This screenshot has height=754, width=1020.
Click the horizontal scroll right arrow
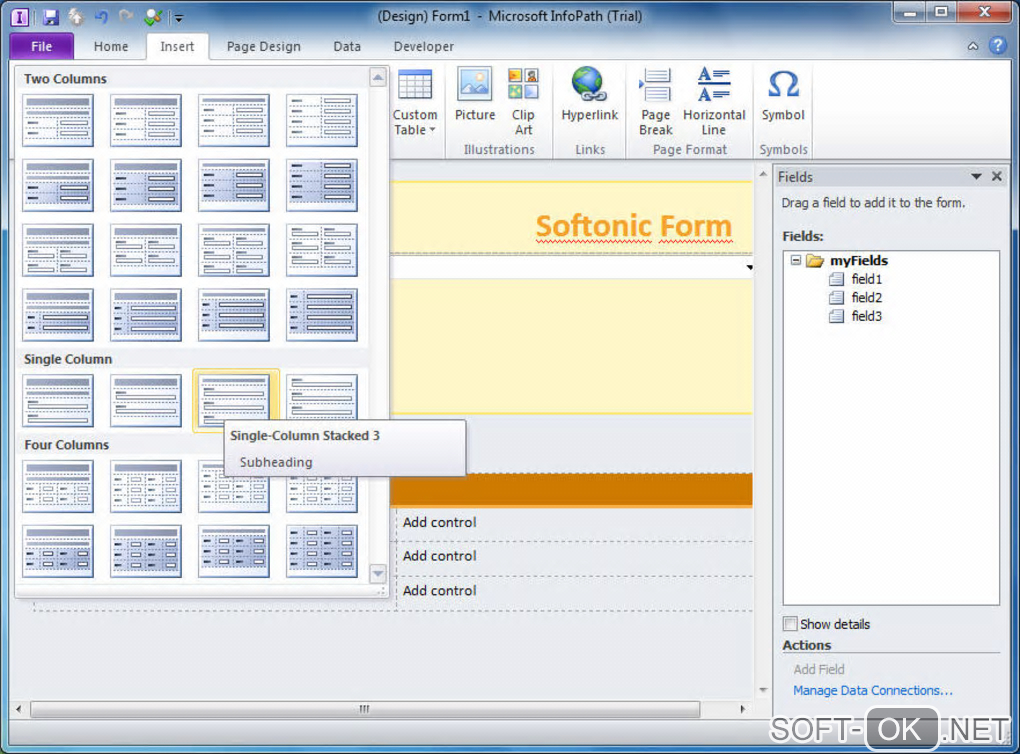click(742, 709)
